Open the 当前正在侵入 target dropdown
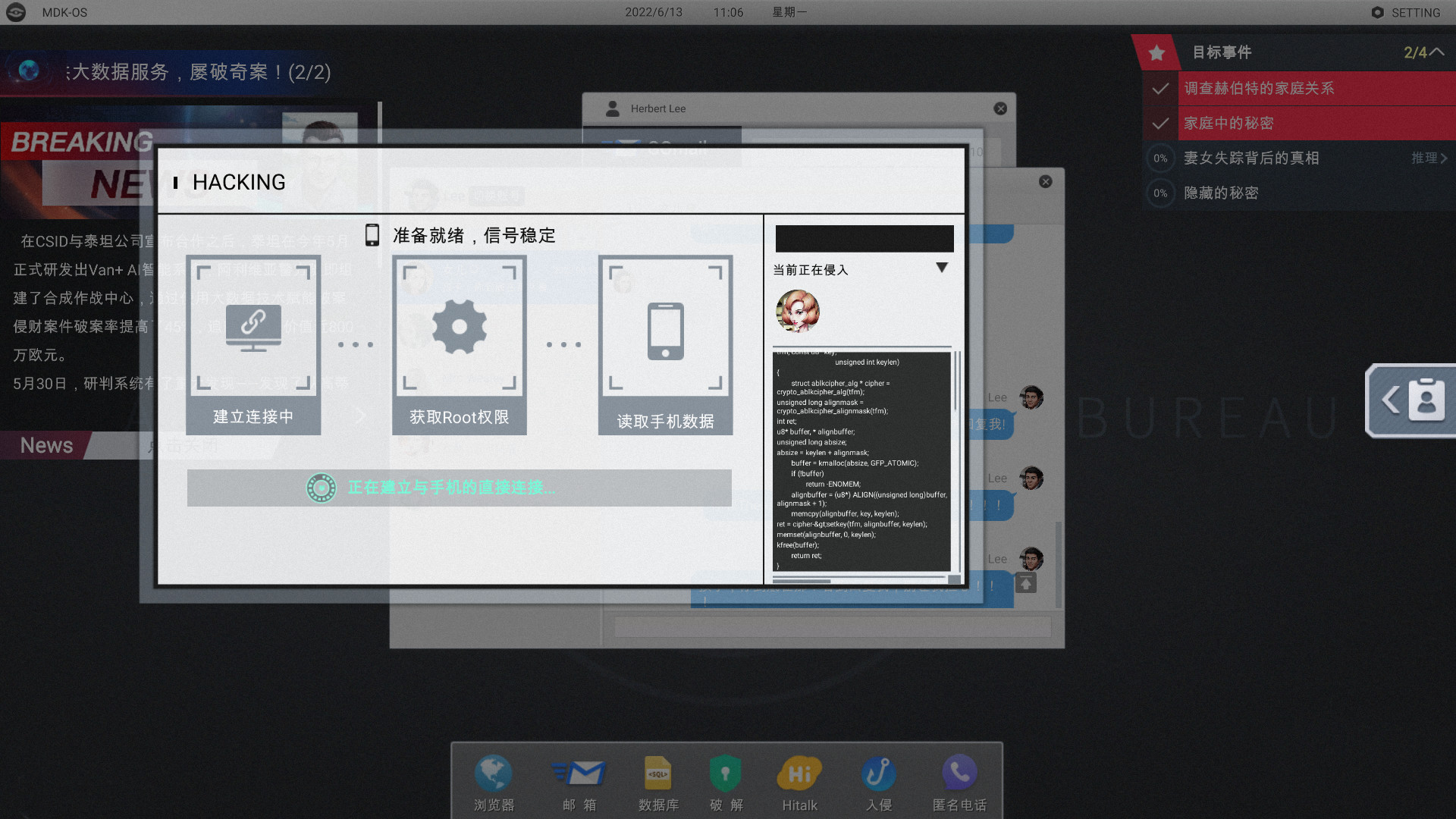Screen dimensions: 1456x819 click(x=943, y=268)
